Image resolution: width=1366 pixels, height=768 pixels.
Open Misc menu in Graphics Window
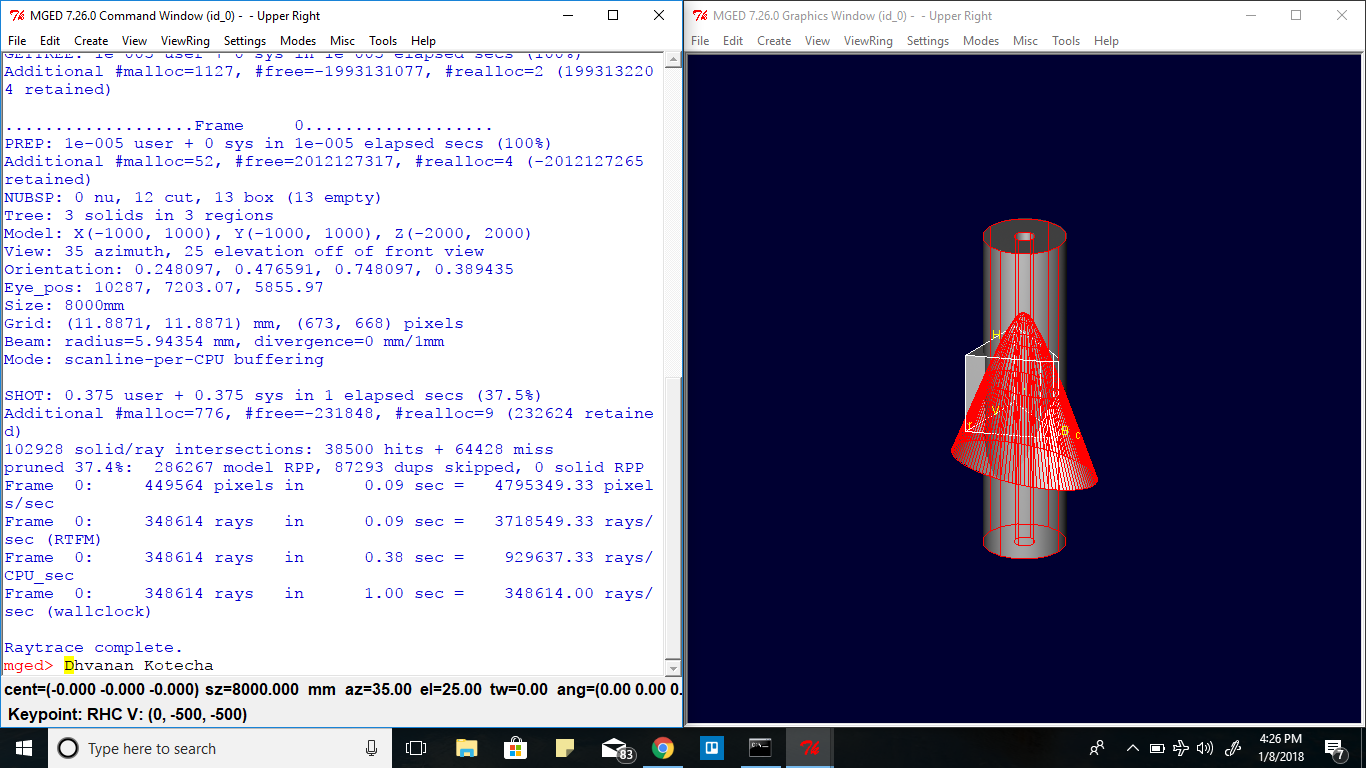[x=1026, y=41]
